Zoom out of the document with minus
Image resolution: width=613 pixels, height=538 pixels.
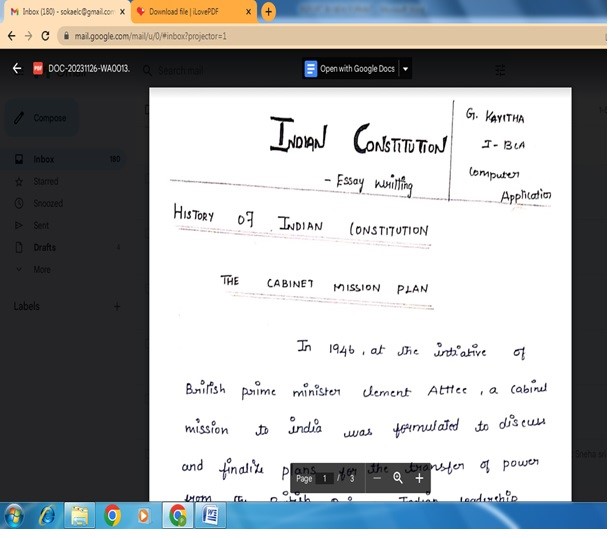pyautogui.click(x=377, y=479)
